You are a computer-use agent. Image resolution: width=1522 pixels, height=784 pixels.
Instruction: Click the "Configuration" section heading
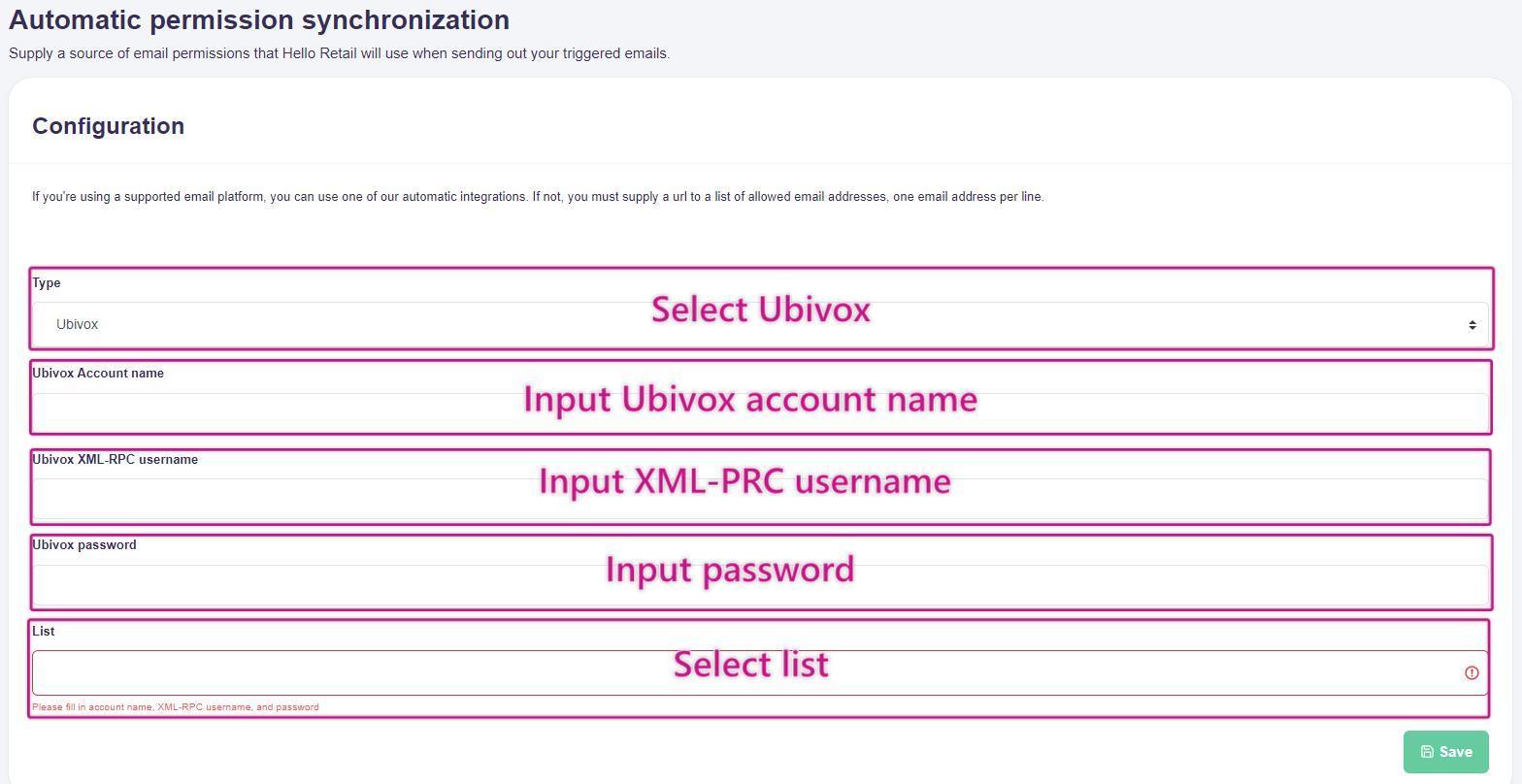tap(108, 126)
